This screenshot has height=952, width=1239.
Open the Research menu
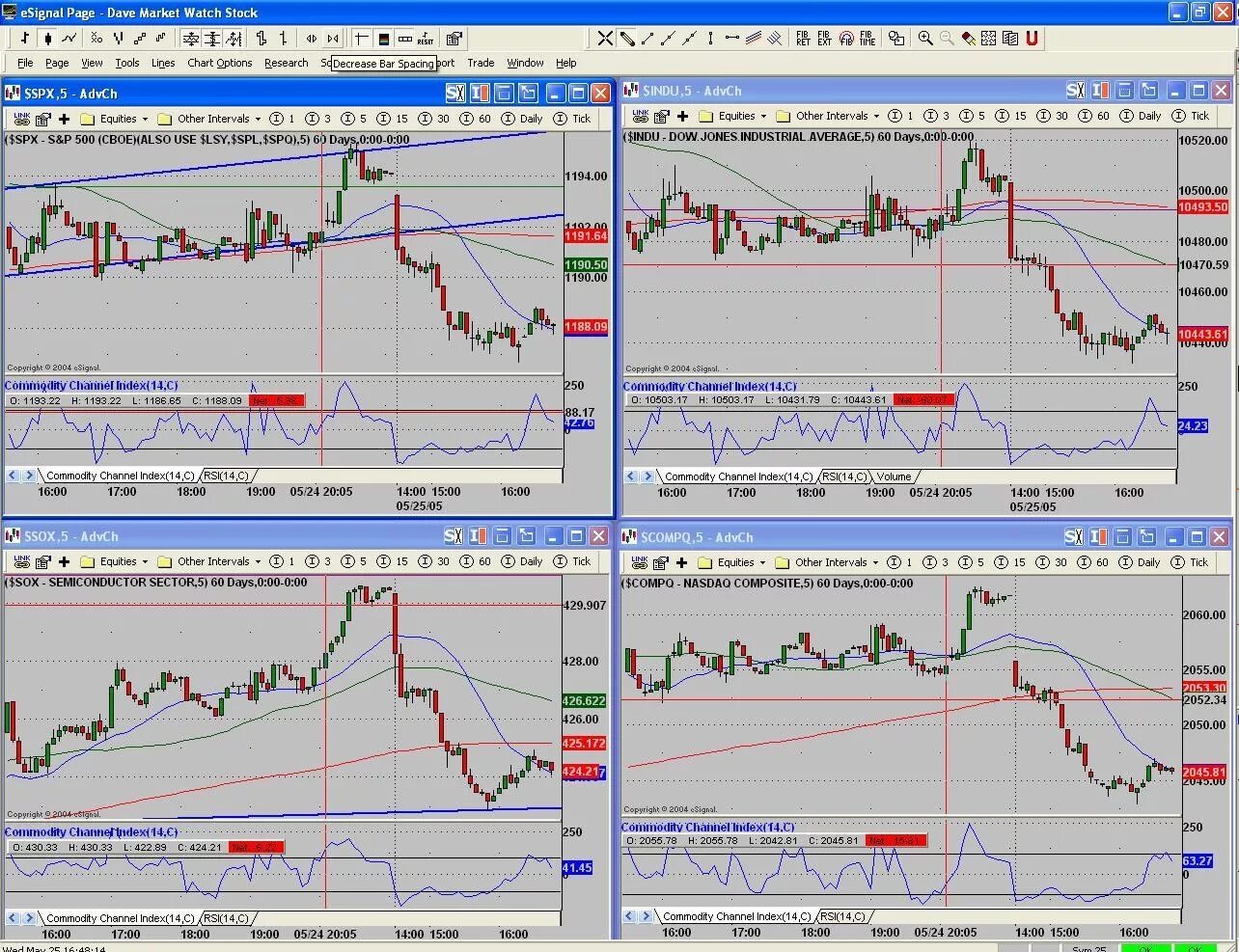(x=287, y=63)
